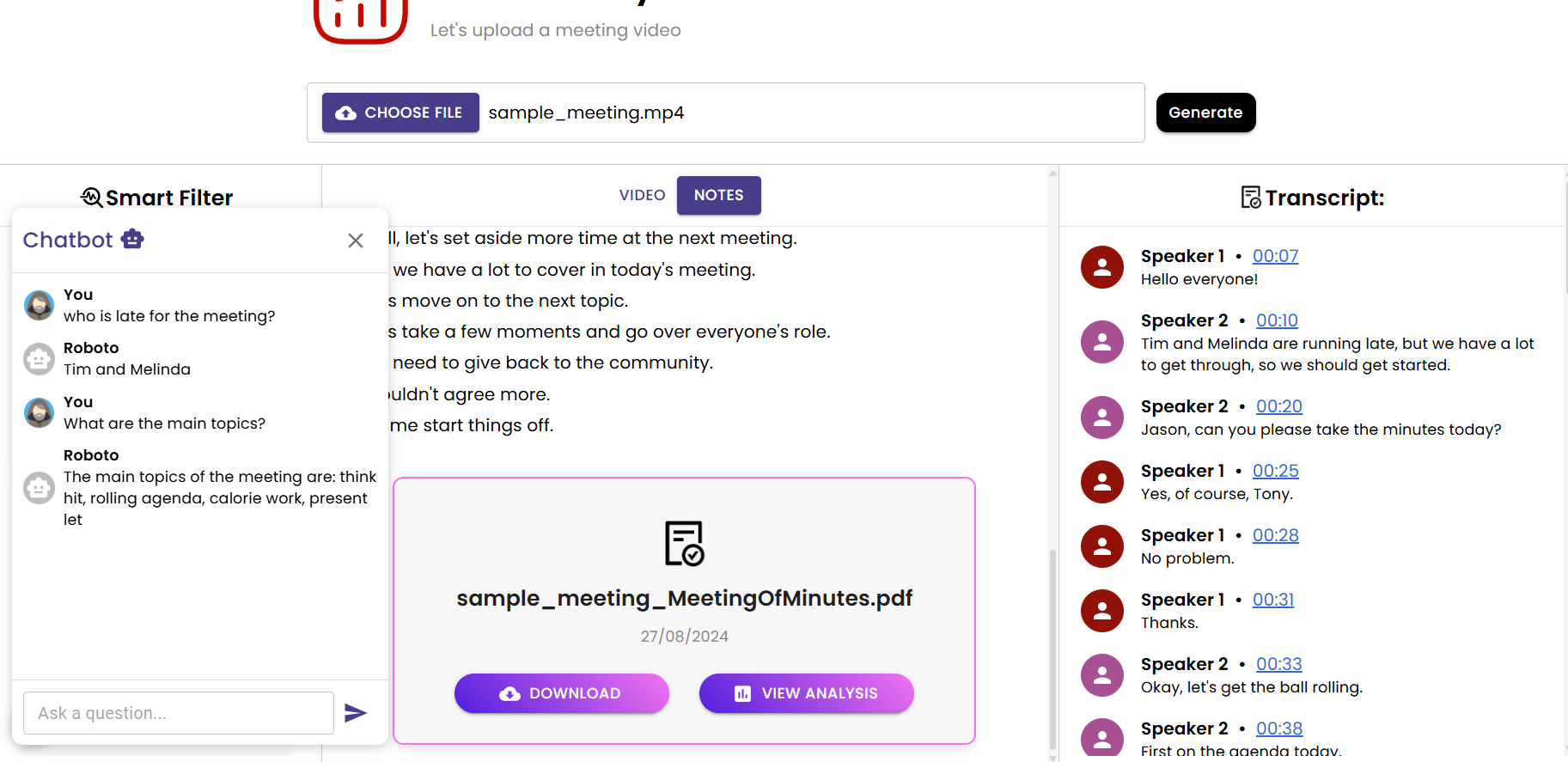Click the Smart Filter search icon

pyautogui.click(x=91, y=198)
